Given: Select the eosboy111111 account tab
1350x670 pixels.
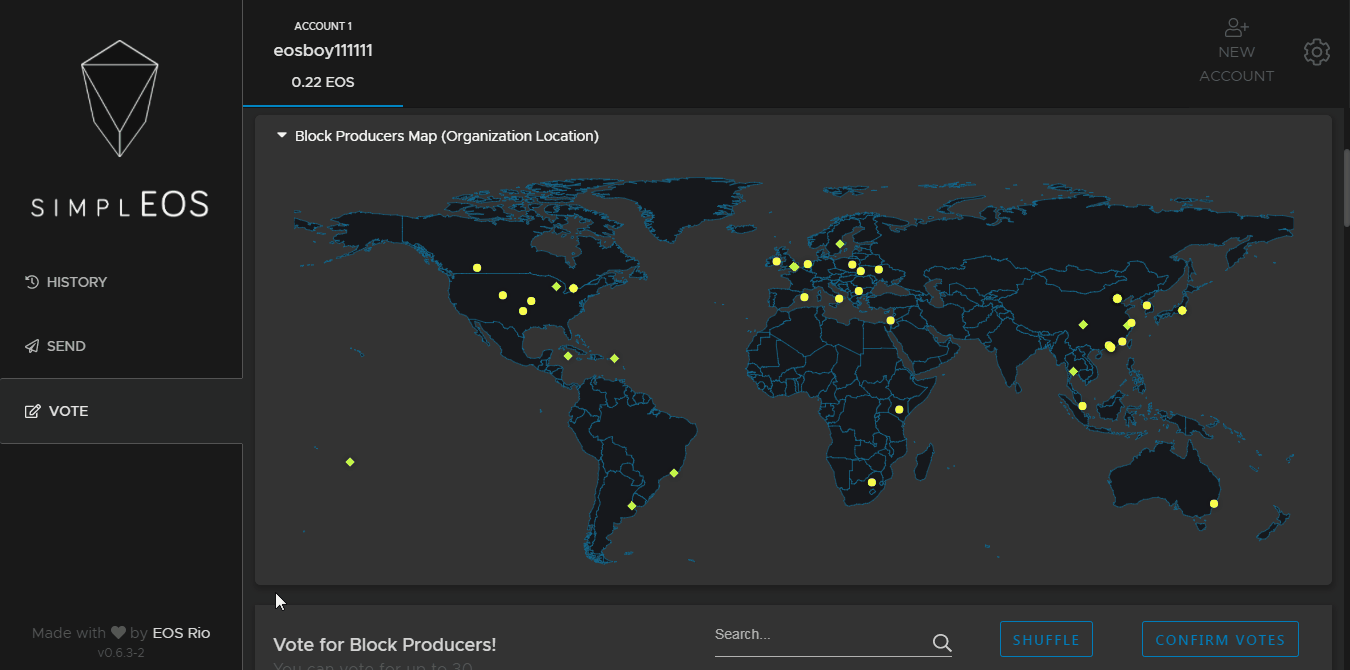Looking at the screenshot, I should pyautogui.click(x=323, y=53).
